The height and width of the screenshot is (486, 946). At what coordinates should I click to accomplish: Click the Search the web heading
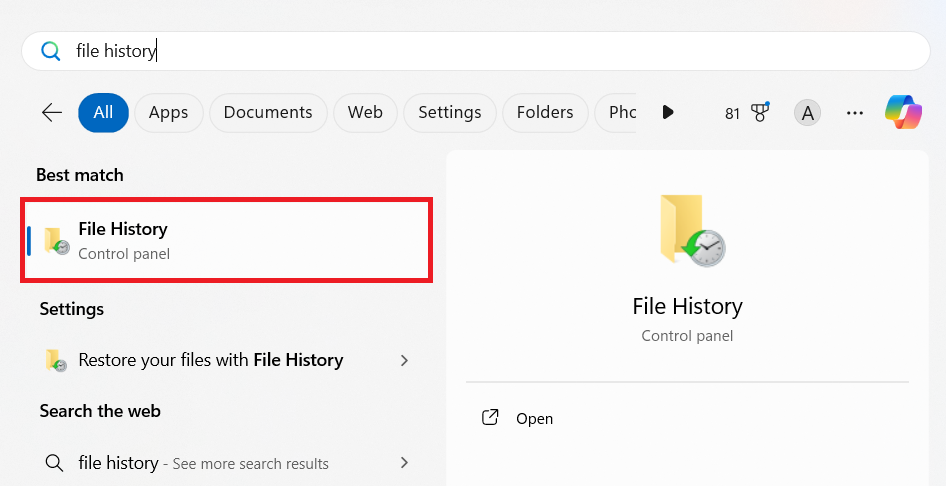pos(100,411)
